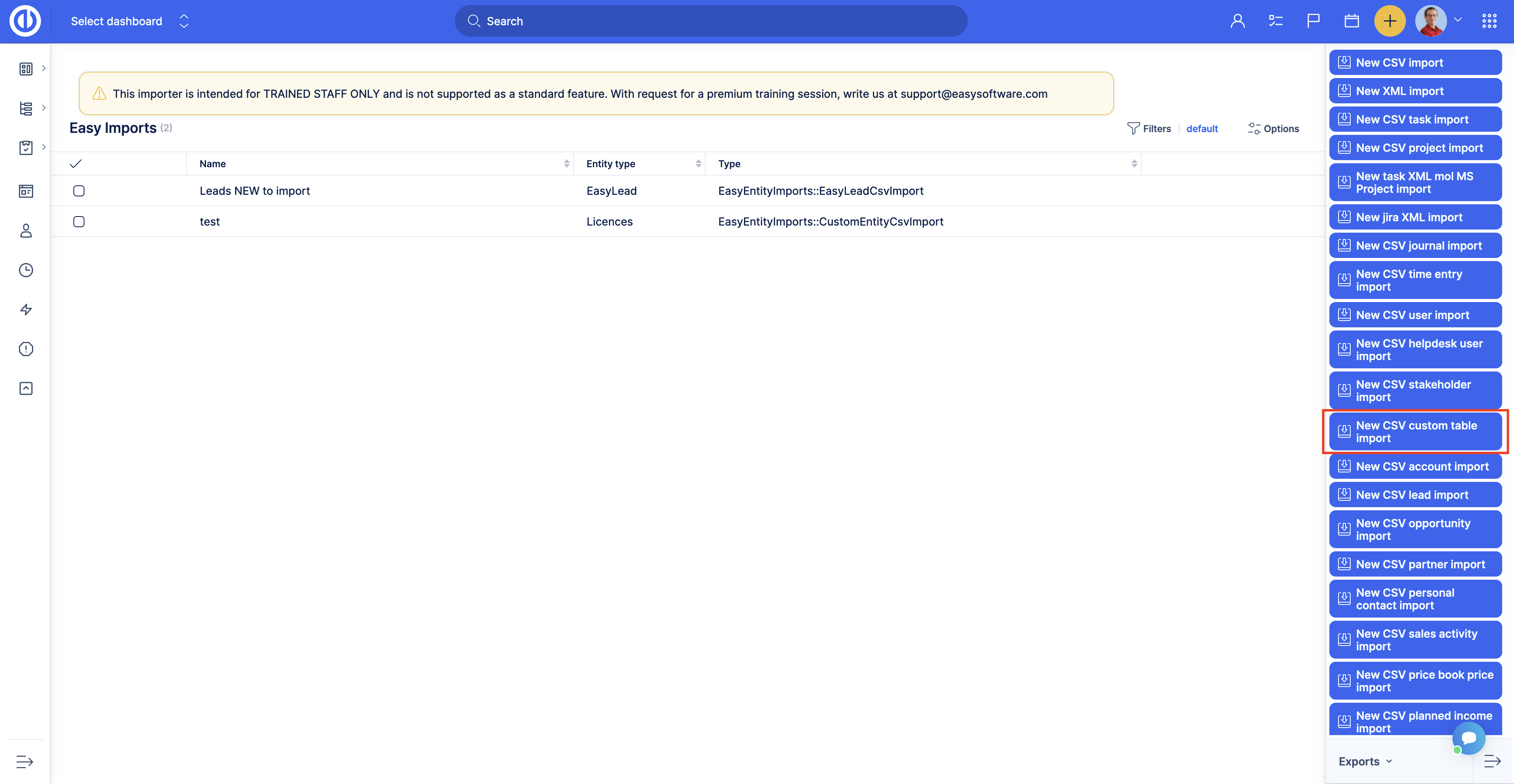Viewport: 1514px width, 784px height.
Task: Click the lightning bolt sidebar icon
Action: (26, 310)
